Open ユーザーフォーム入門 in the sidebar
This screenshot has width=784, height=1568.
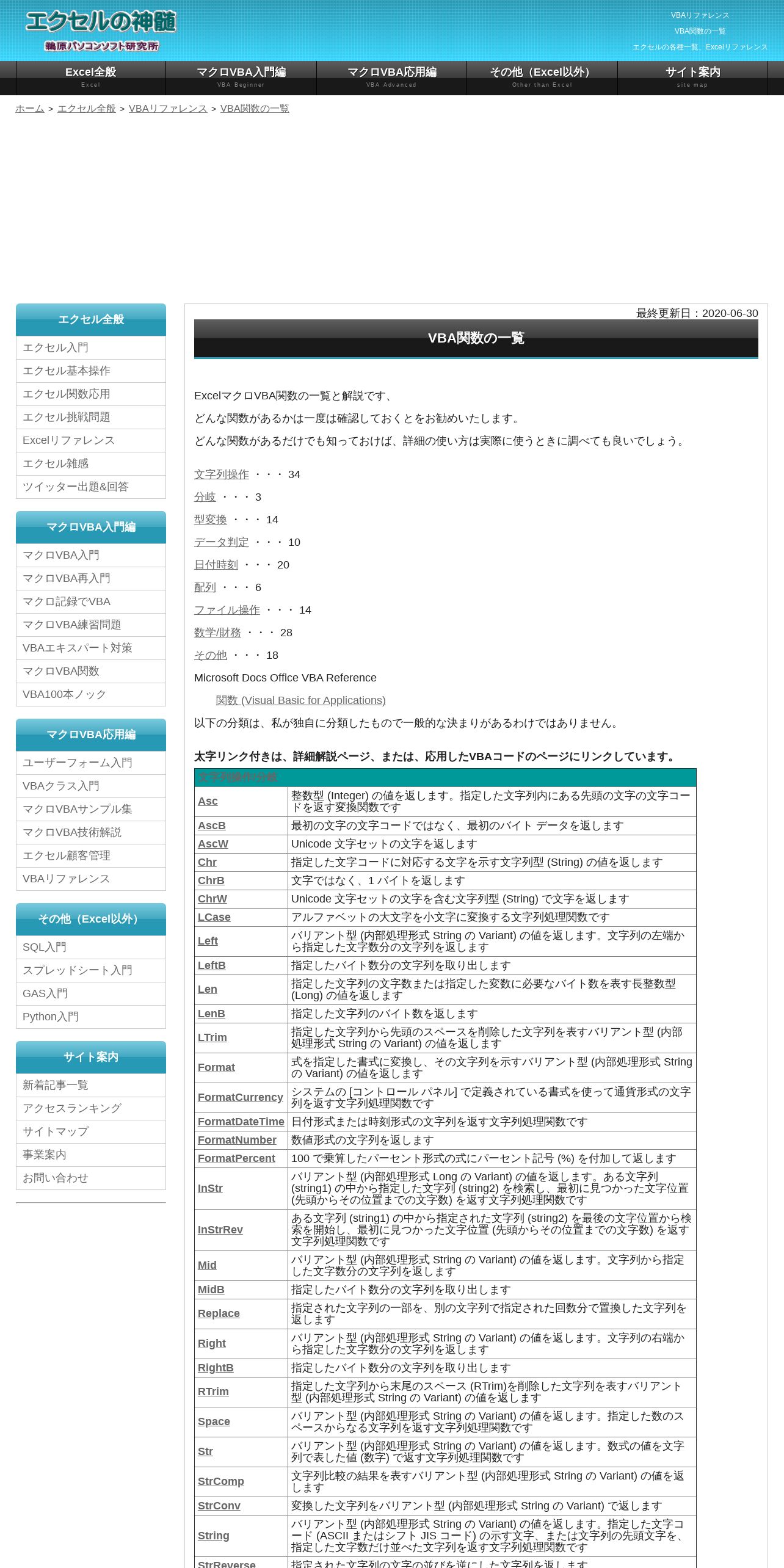point(91,763)
